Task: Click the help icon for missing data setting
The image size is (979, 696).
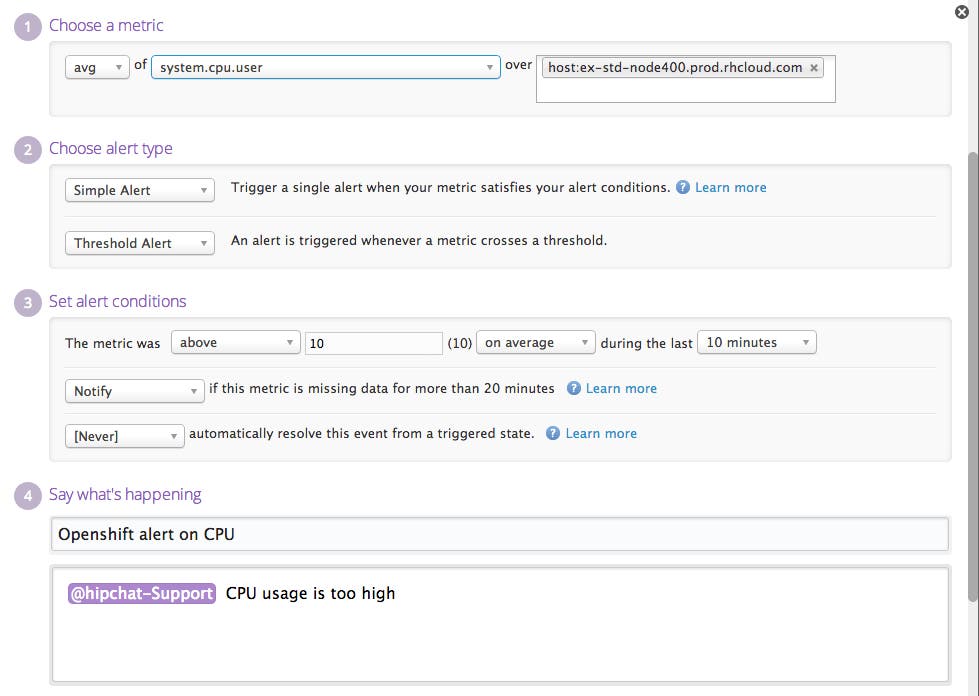Action: (x=572, y=388)
